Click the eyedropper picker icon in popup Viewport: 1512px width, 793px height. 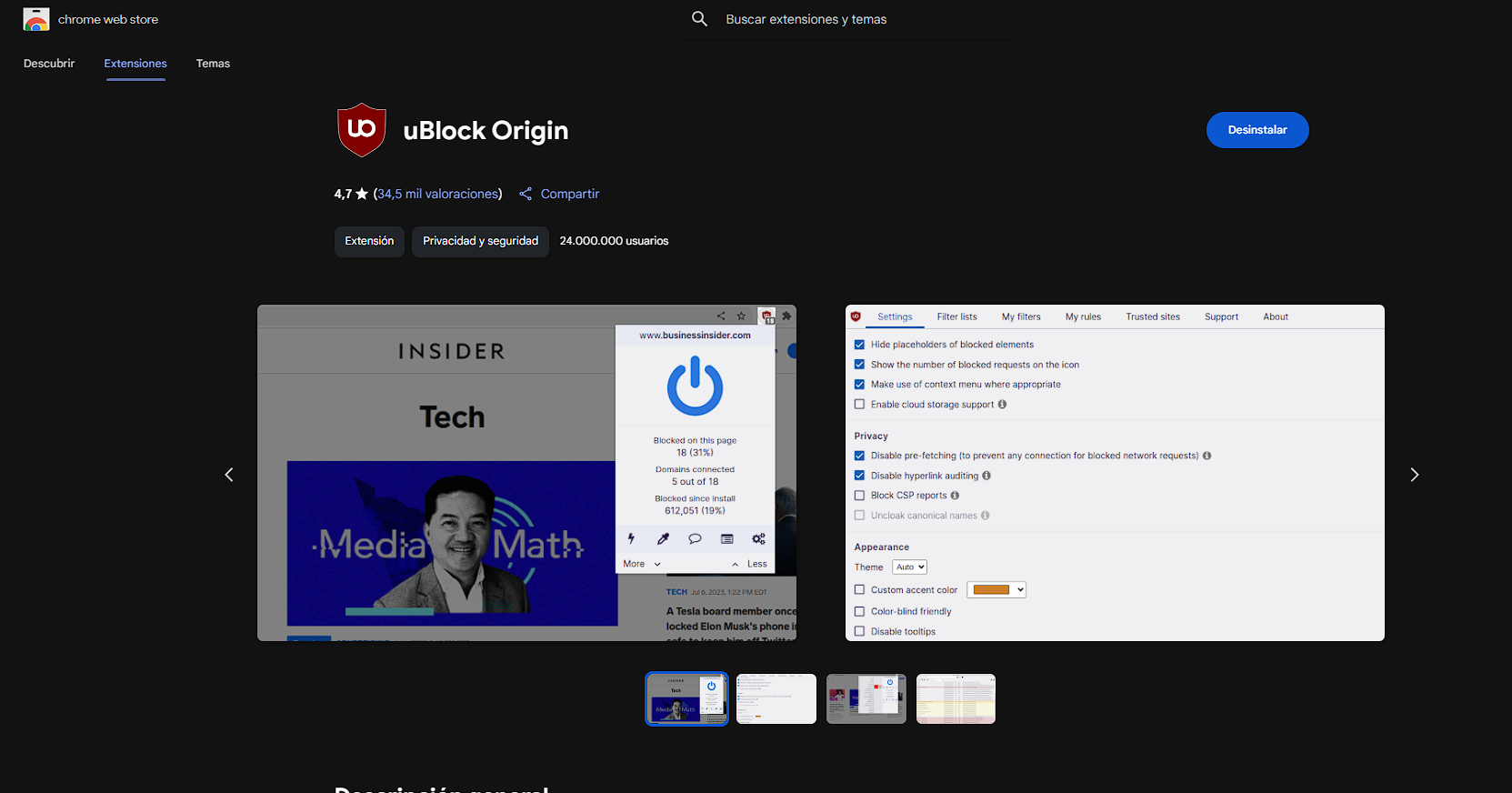[663, 538]
